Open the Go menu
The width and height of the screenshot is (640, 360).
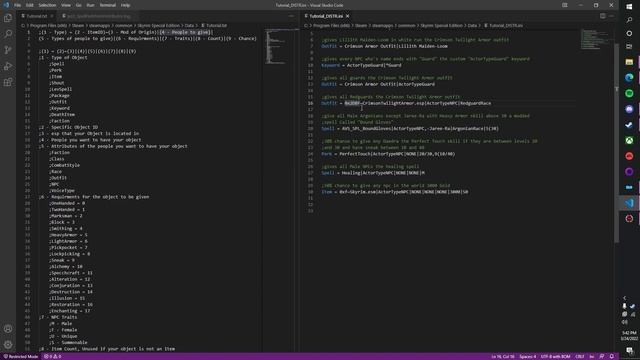tap(78, 5)
